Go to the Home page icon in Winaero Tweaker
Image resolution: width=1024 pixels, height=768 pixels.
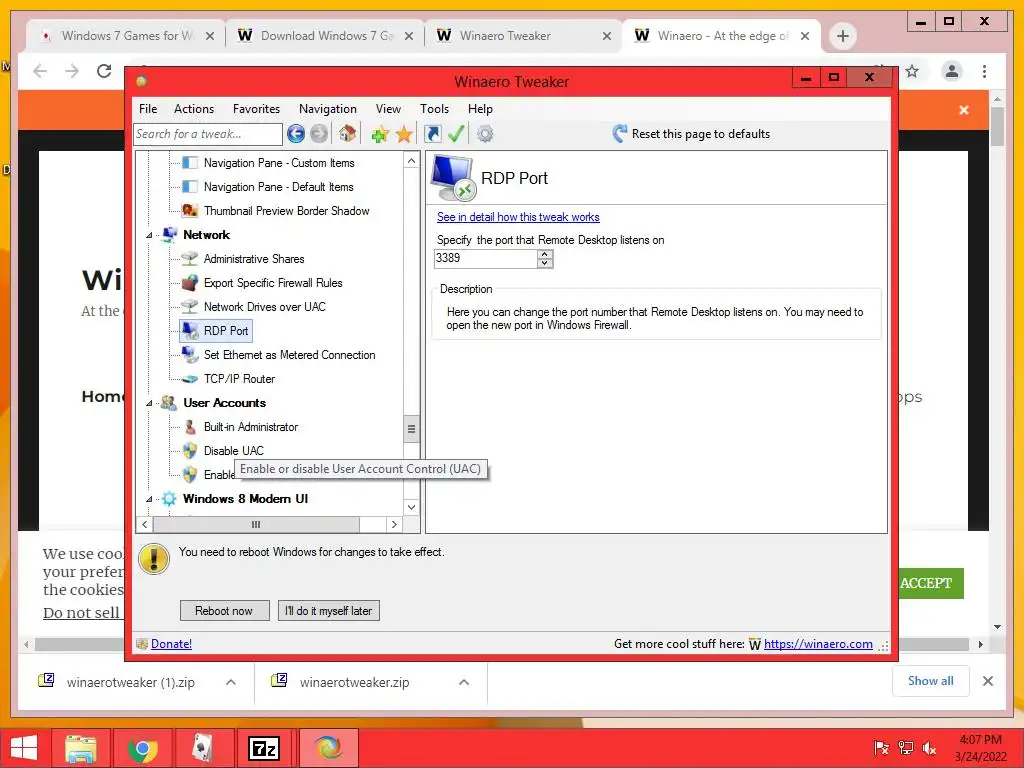347,134
